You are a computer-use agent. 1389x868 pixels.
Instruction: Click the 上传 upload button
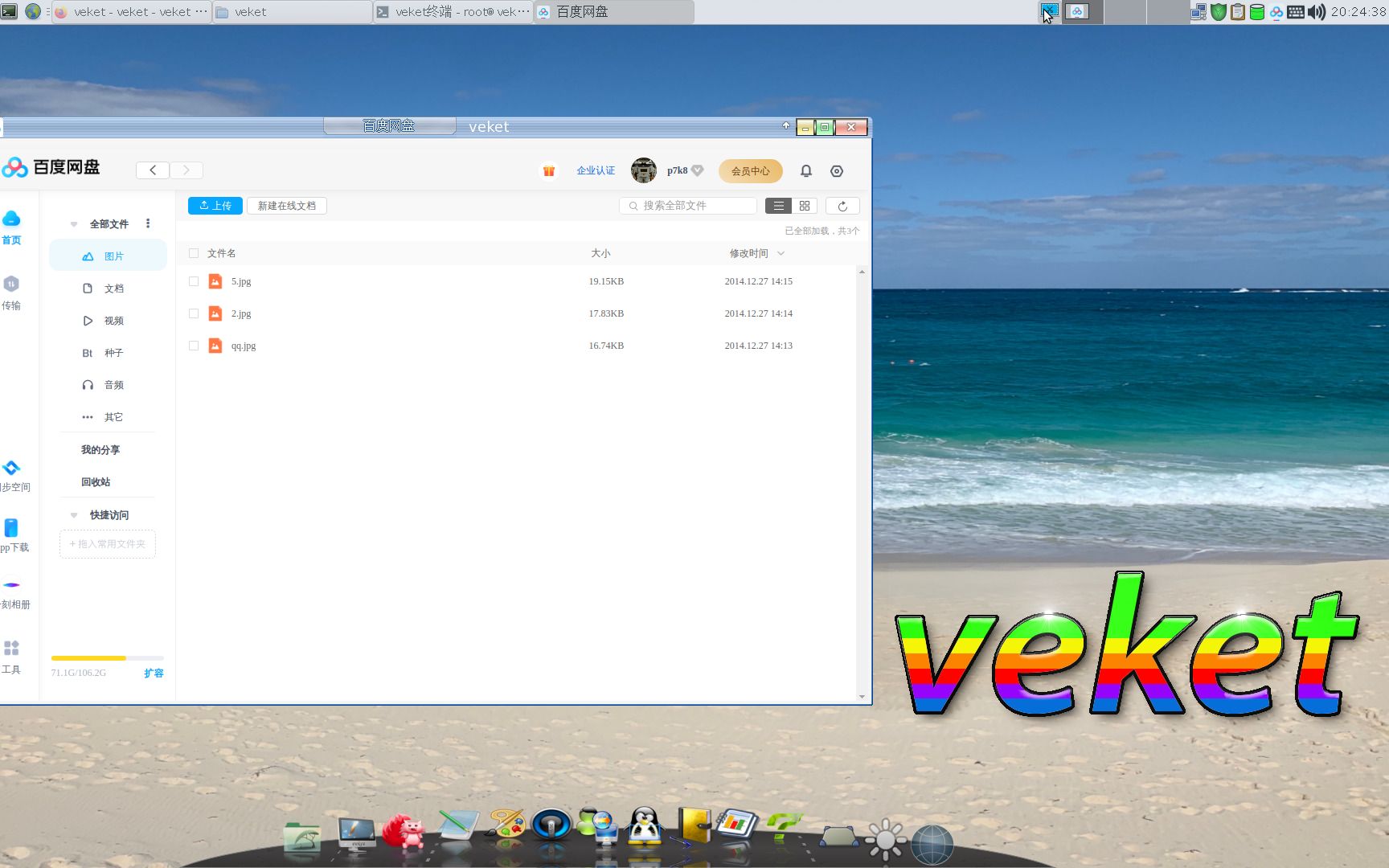click(215, 206)
